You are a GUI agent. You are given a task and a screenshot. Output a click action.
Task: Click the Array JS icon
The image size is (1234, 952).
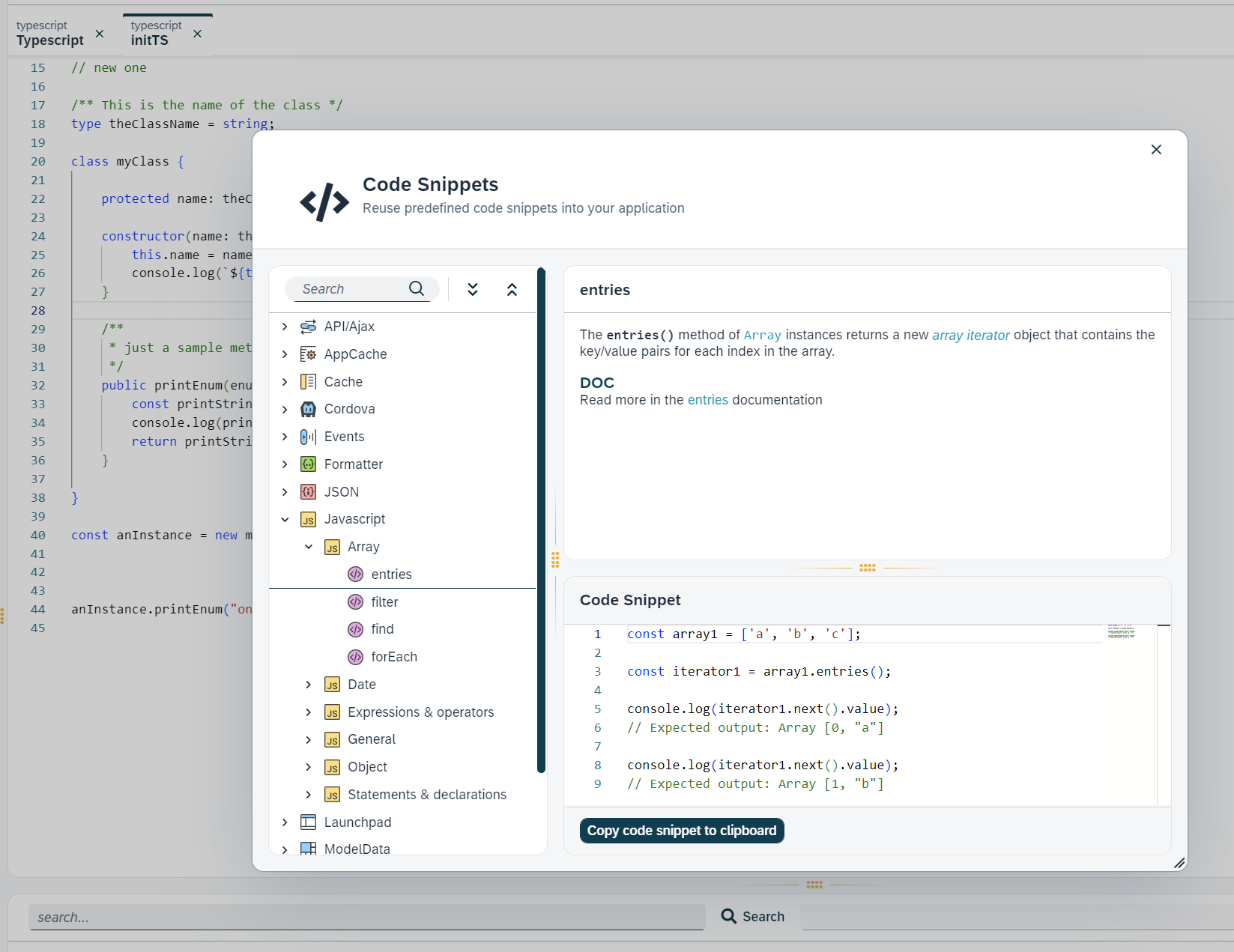(x=332, y=548)
